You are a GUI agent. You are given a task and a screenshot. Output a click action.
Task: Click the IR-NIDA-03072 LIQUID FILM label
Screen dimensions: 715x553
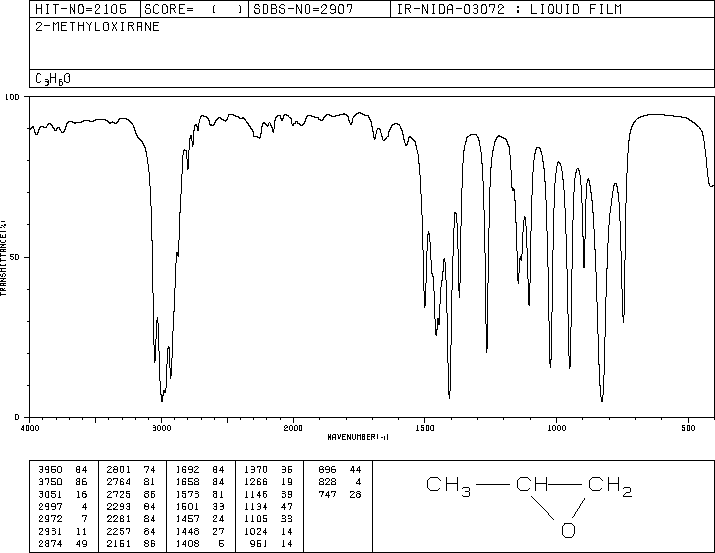[509, 9]
